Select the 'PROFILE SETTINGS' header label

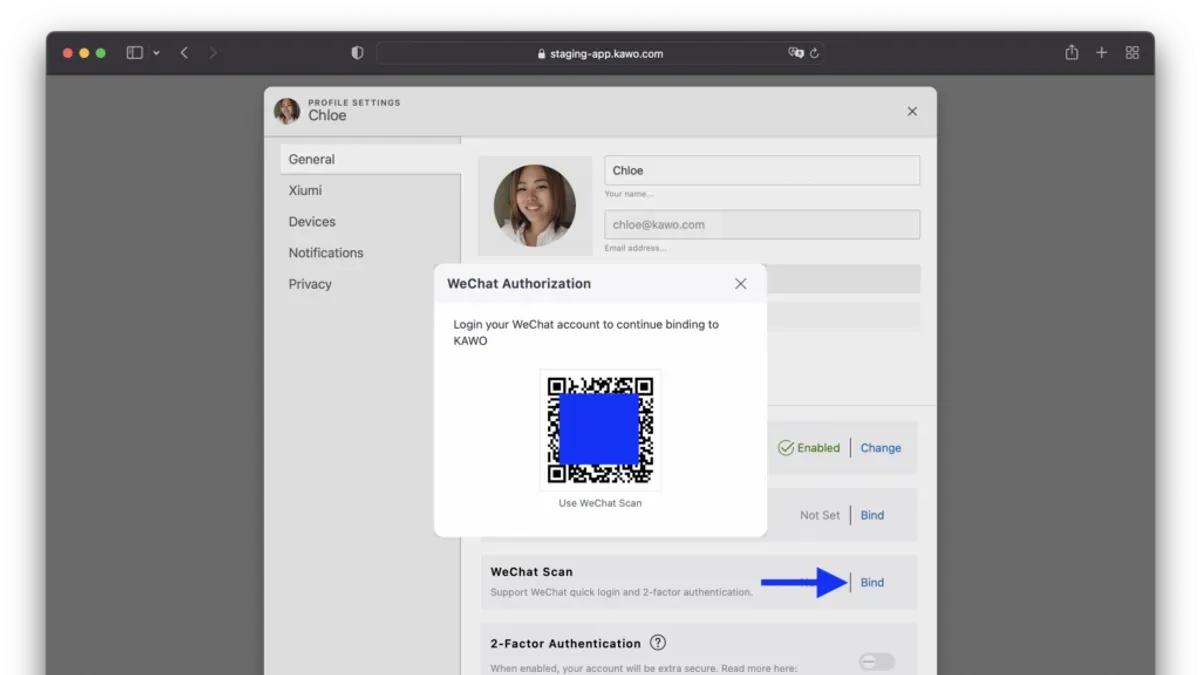click(x=354, y=102)
